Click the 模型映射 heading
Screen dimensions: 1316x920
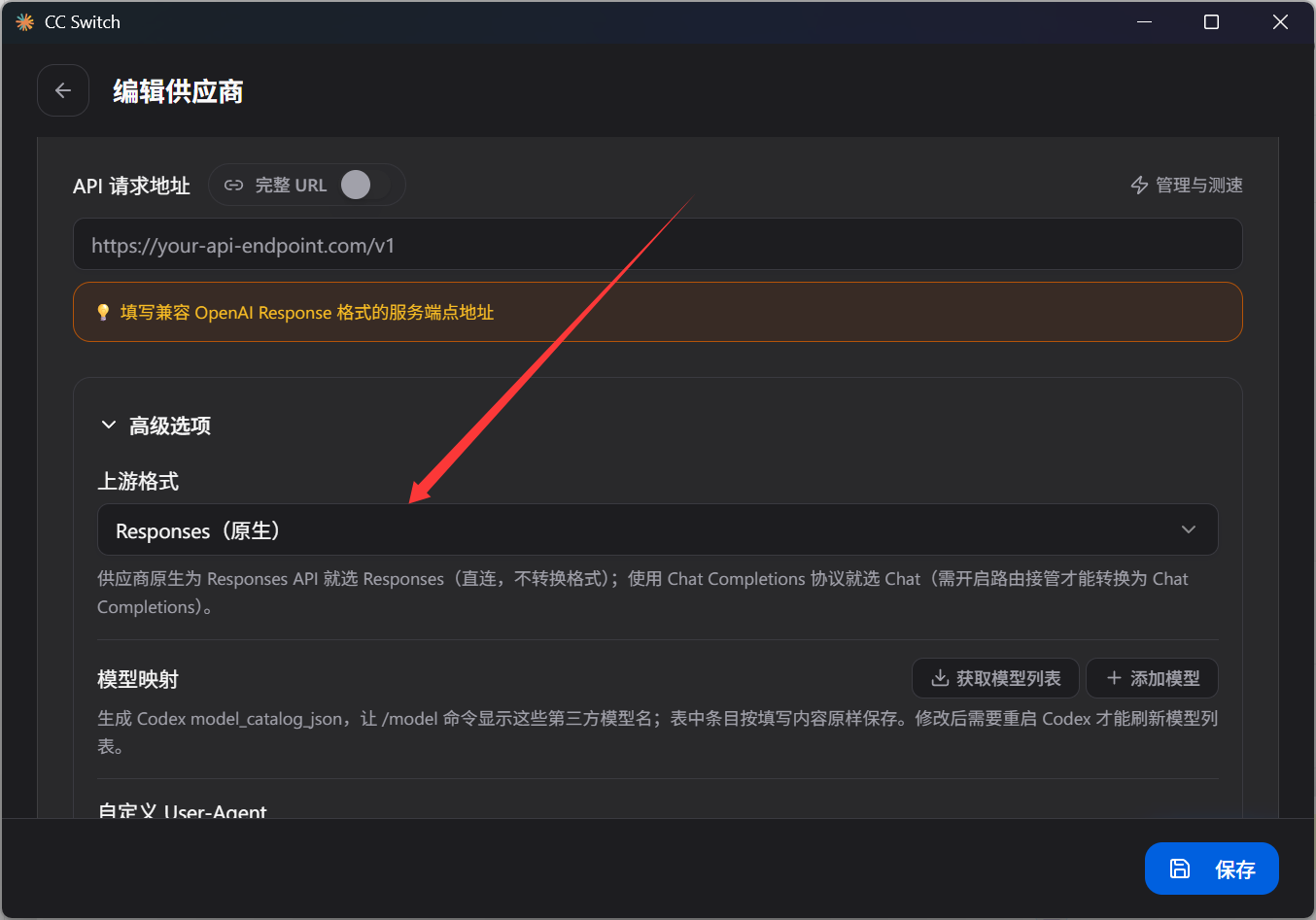tap(138, 679)
